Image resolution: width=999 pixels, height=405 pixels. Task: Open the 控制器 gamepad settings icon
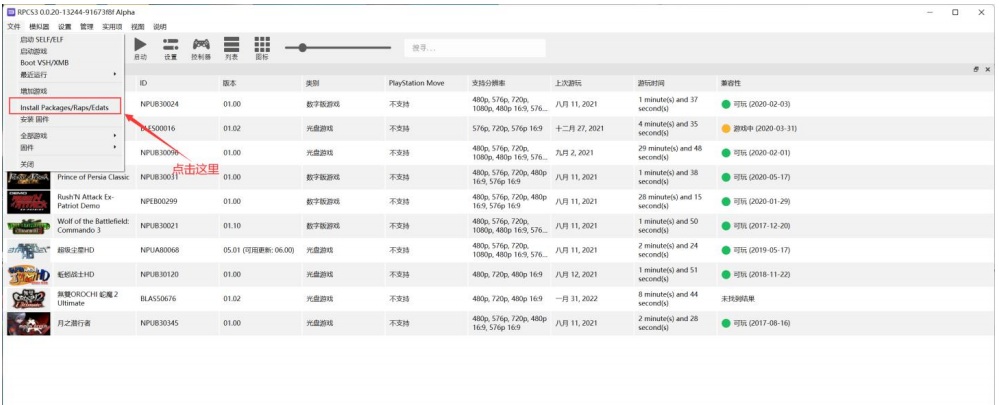tap(201, 47)
